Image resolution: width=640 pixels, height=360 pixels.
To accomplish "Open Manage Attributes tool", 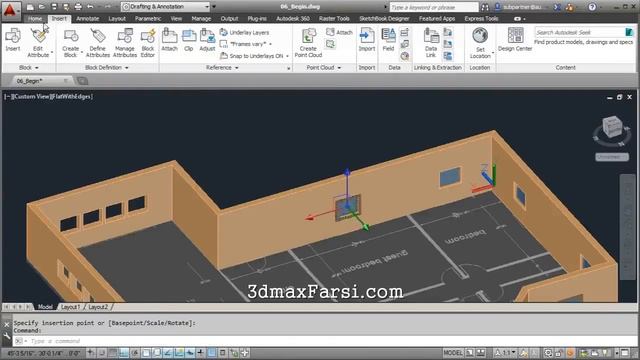I will (125, 42).
